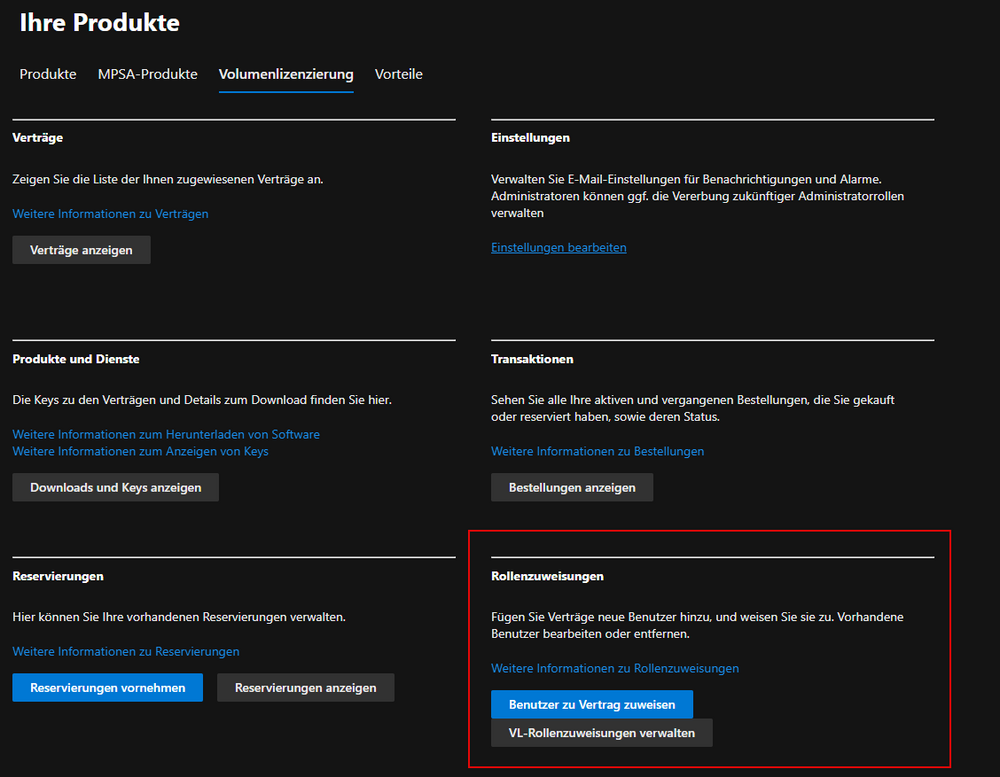Click Reservierungen vornehmen button

[107, 688]
